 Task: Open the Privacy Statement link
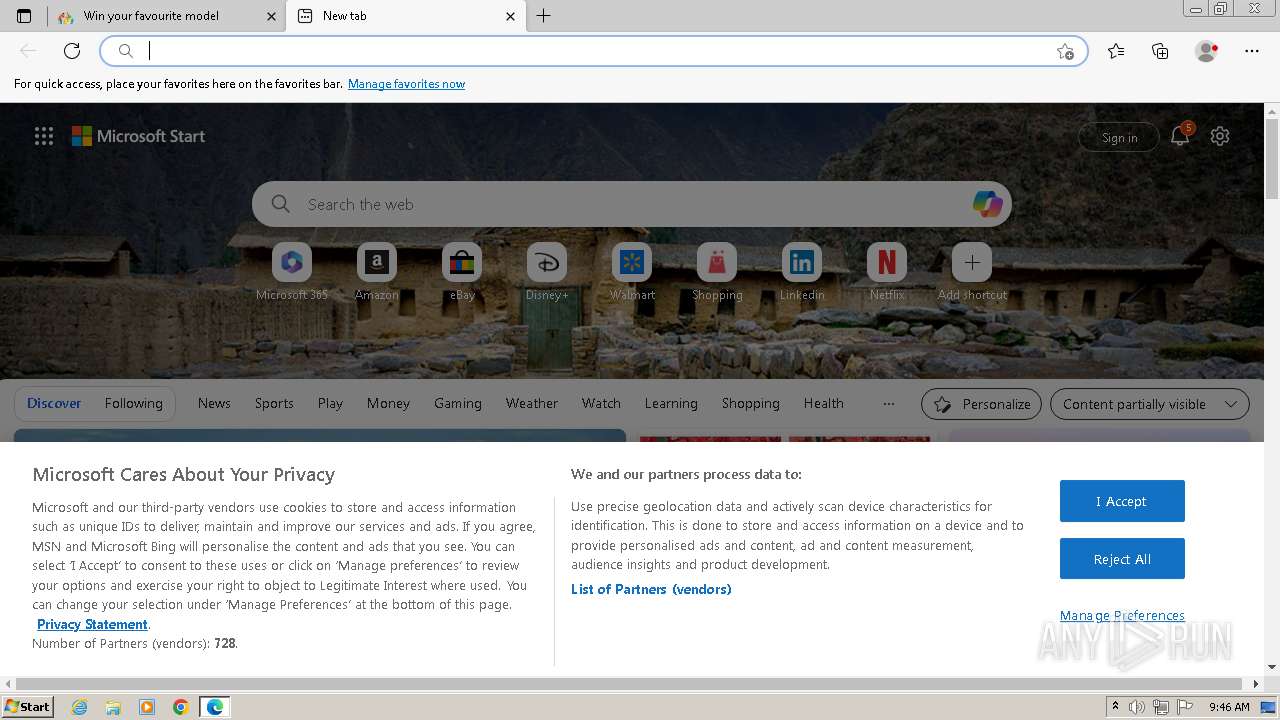click(92, 624)
